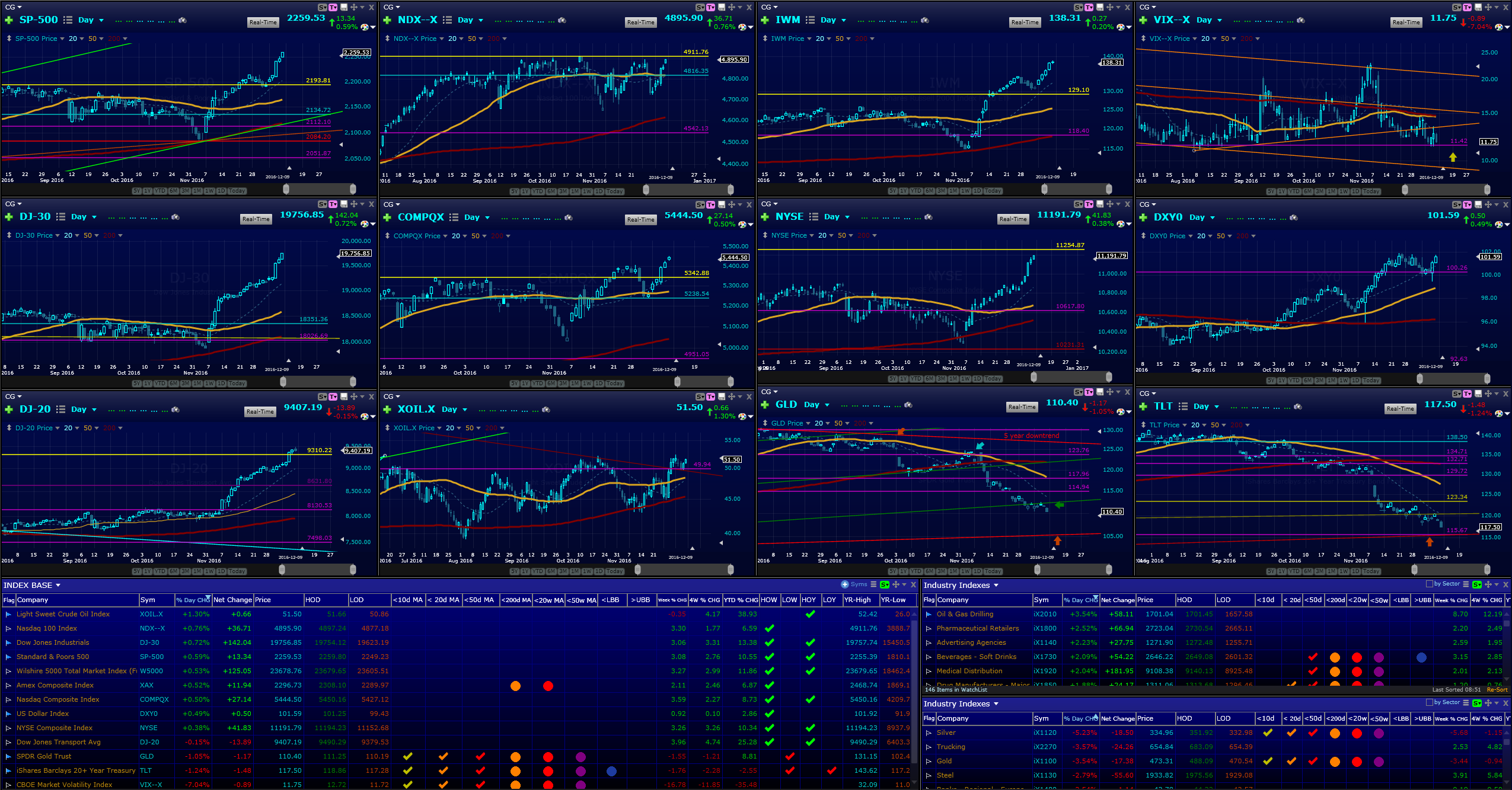Click the camera icon on XOIL.X chart
Screen dimensions: 1512x790
click(x=546, y=410)
